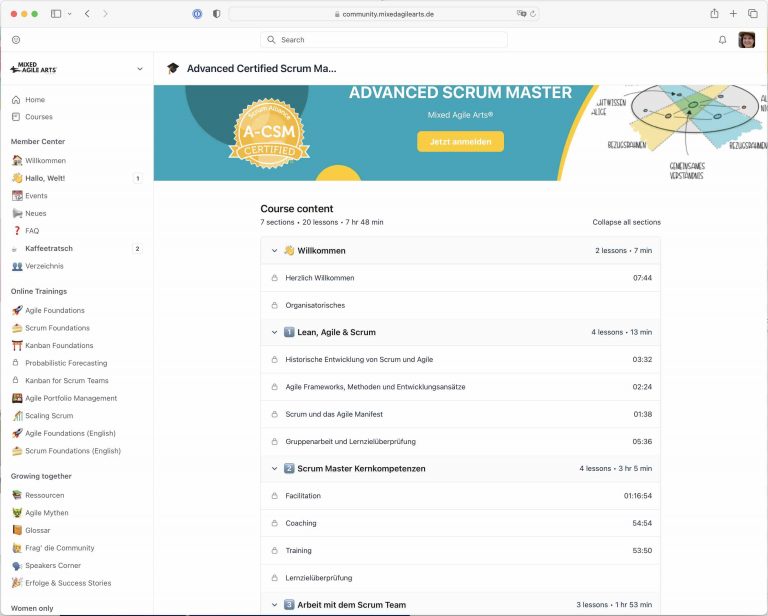
Task: Reload the page with the refresh icon
Action: pyautogui.click(x=533, y=14)
